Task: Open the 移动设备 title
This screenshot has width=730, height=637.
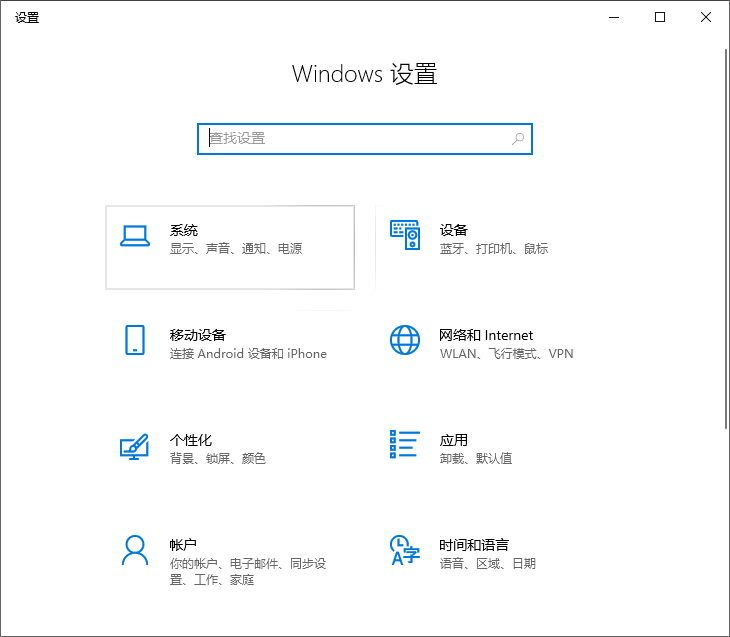Action: [198, 335]
